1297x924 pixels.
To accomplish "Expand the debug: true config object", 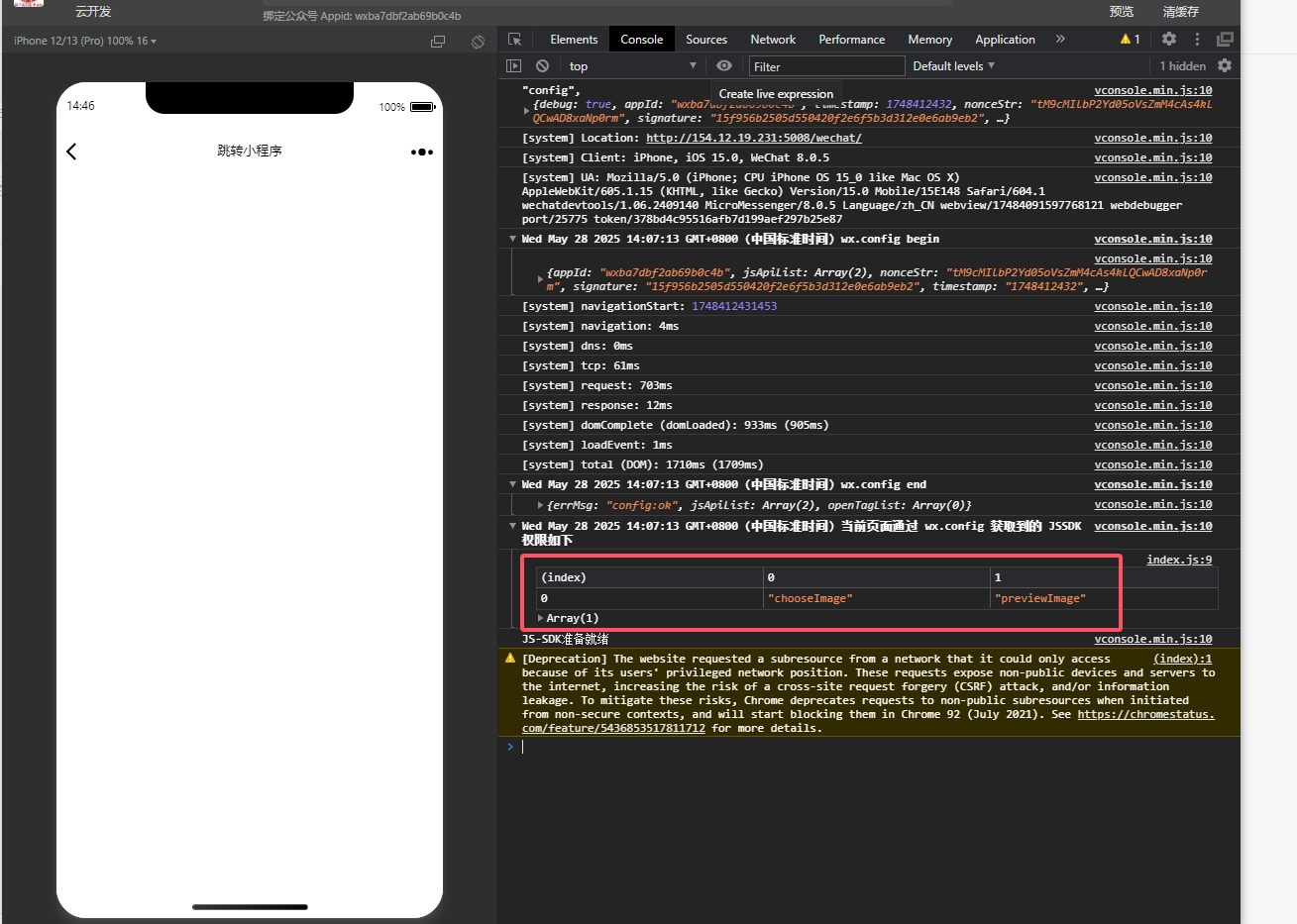I will point(526,111).
